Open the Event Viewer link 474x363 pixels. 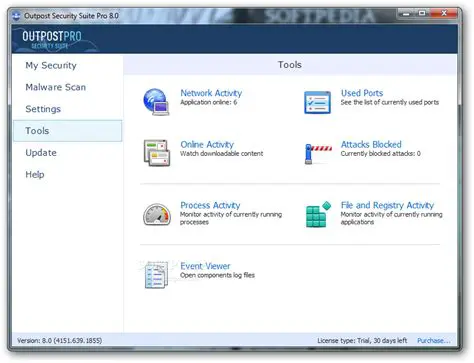205,266
